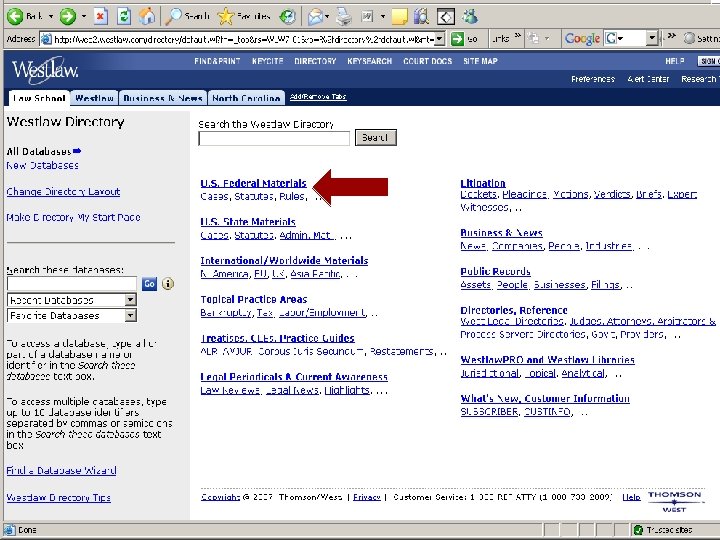The width and height of the screenshot is (720, 540).
Task: Open the U.S. State Materials link
Action: tap(248, 222)
